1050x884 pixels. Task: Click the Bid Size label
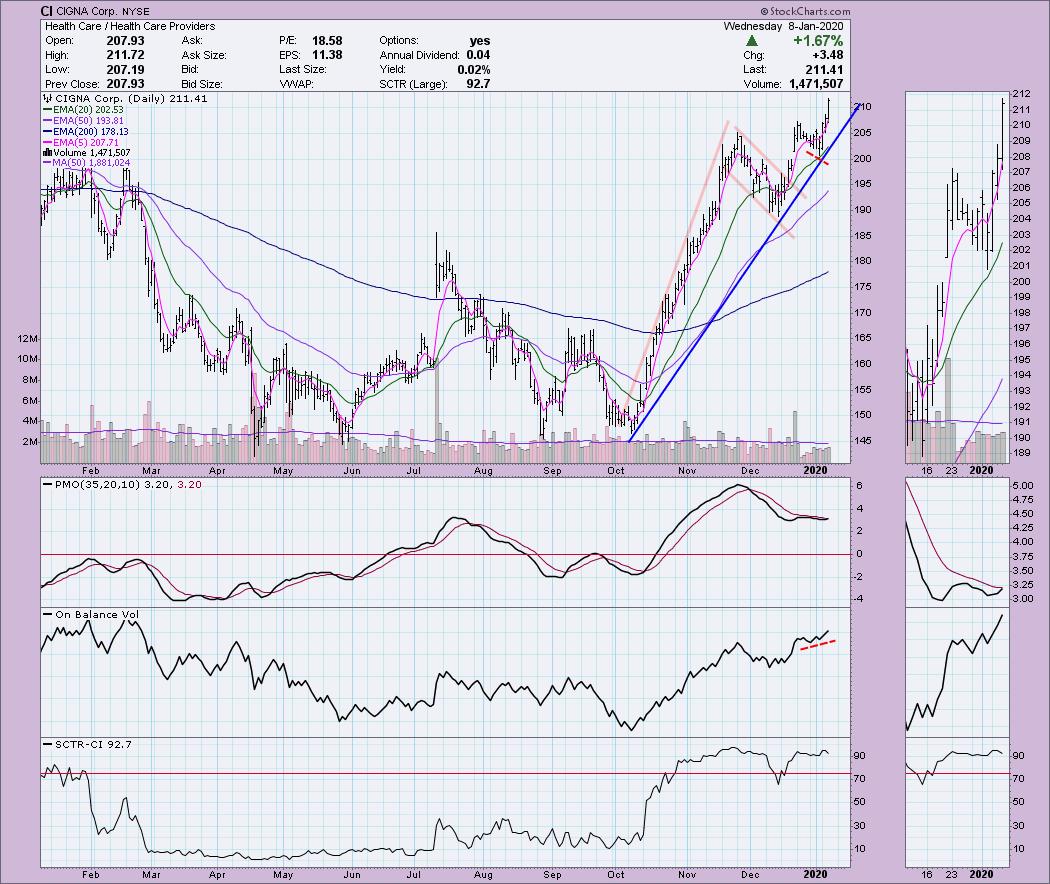202,84
